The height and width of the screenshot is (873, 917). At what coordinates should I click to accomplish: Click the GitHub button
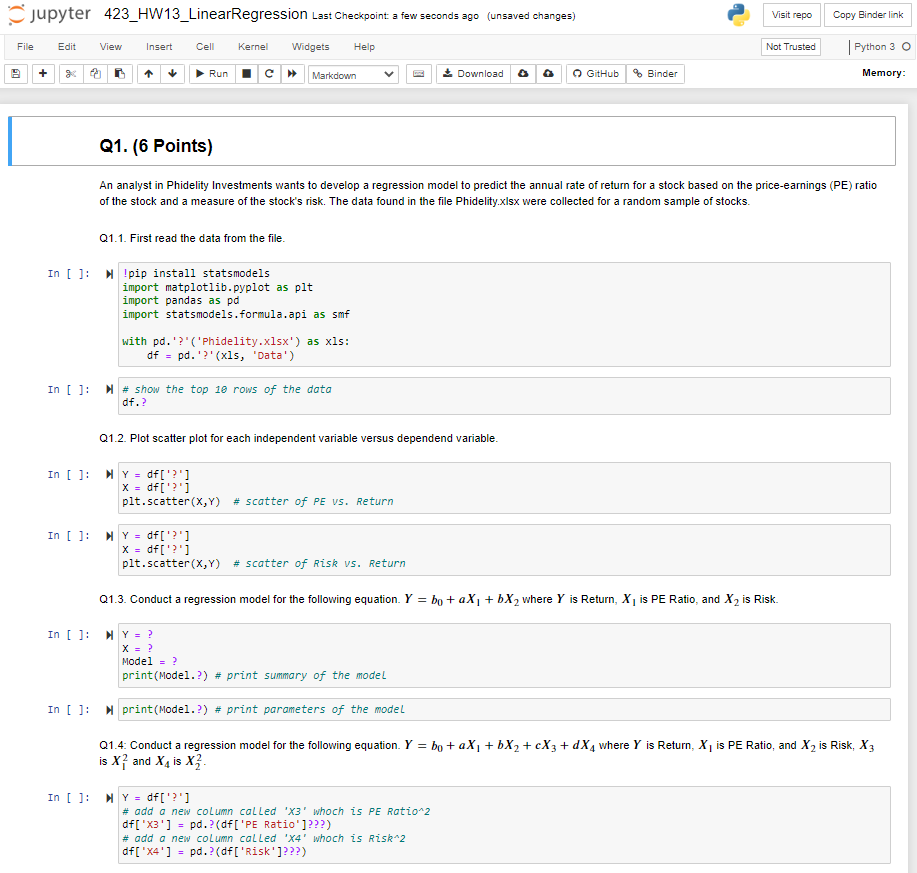pos(596,74)
